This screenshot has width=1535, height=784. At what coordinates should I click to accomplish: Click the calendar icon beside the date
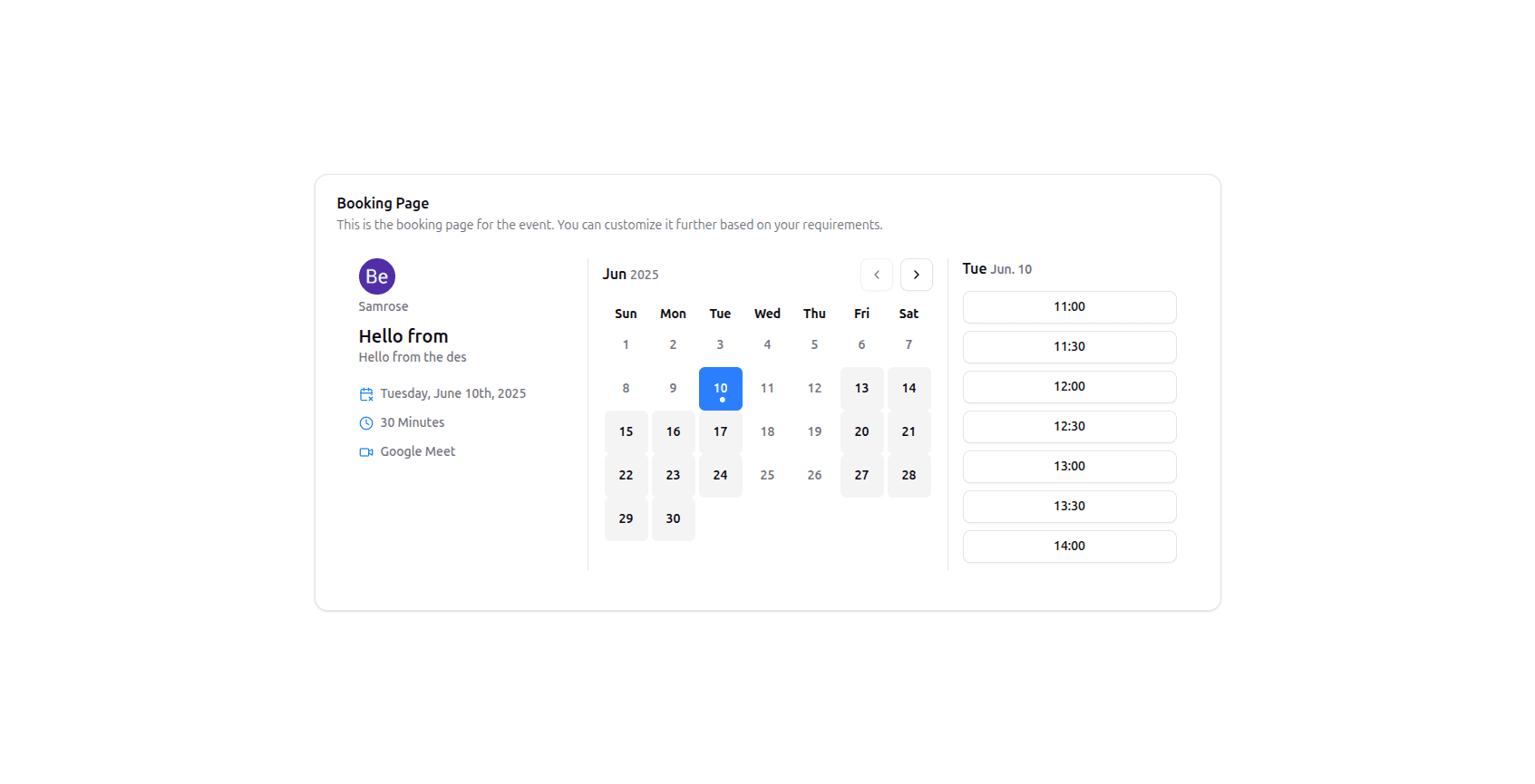coord(366,394)
